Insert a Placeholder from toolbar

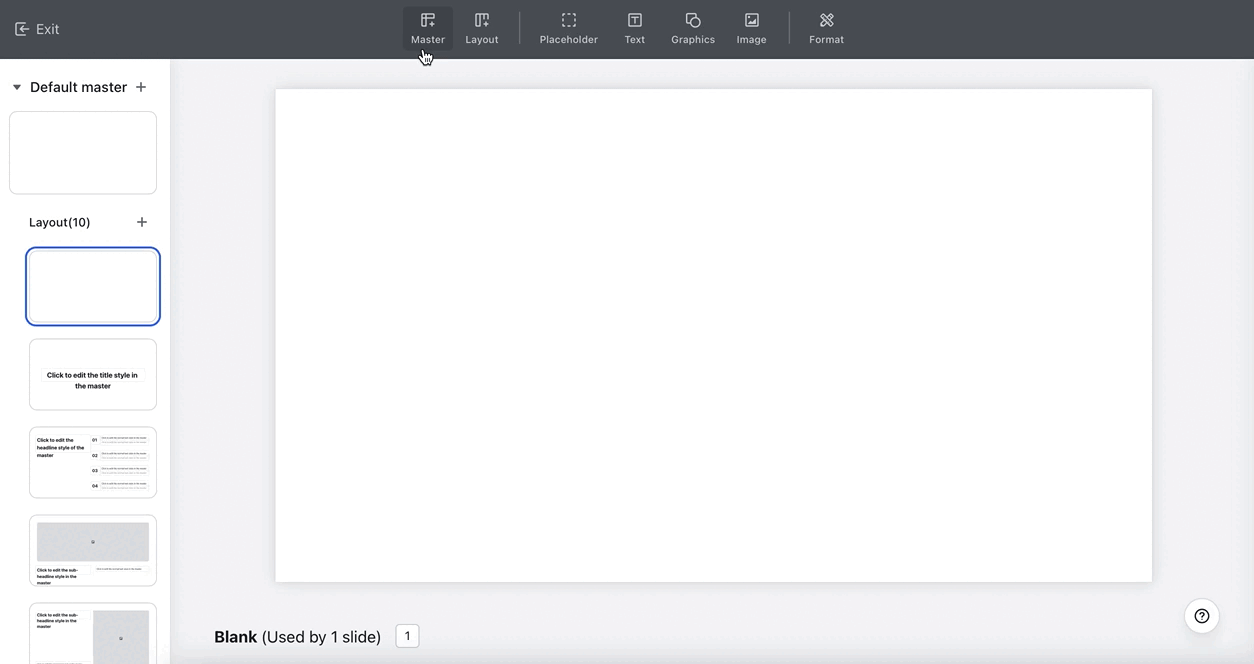coord(568,28)
